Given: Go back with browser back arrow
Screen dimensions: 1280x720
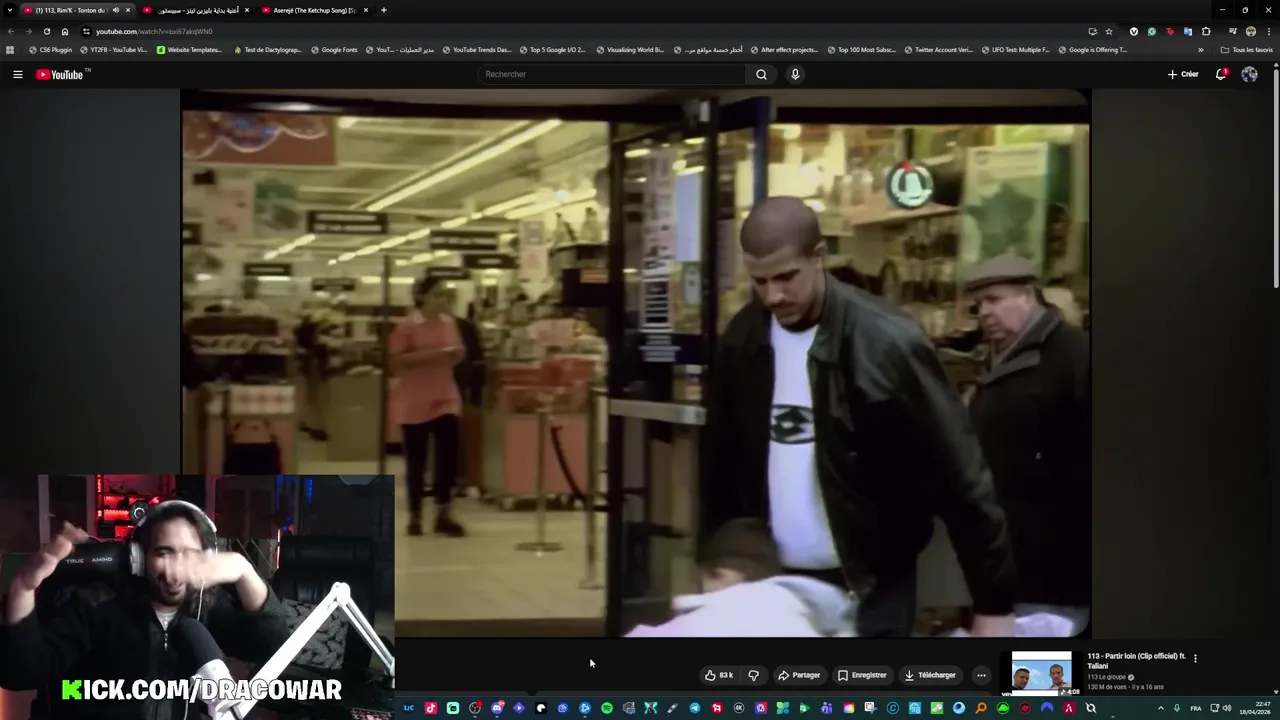Looking at the screenshot, I should (11, 31).
